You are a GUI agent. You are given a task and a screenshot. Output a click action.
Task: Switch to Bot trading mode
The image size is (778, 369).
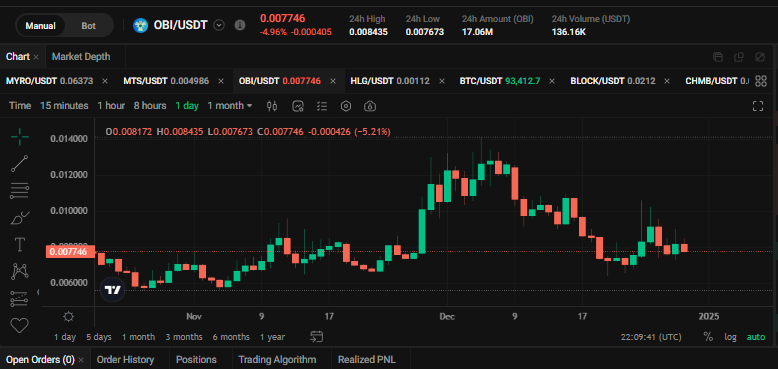[x=88, y=26]
